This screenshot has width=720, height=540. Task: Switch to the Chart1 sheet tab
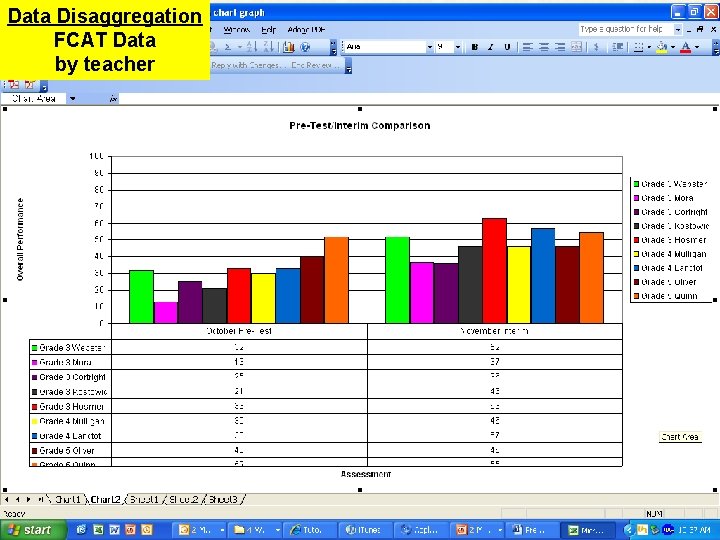[x=68, y=499]
